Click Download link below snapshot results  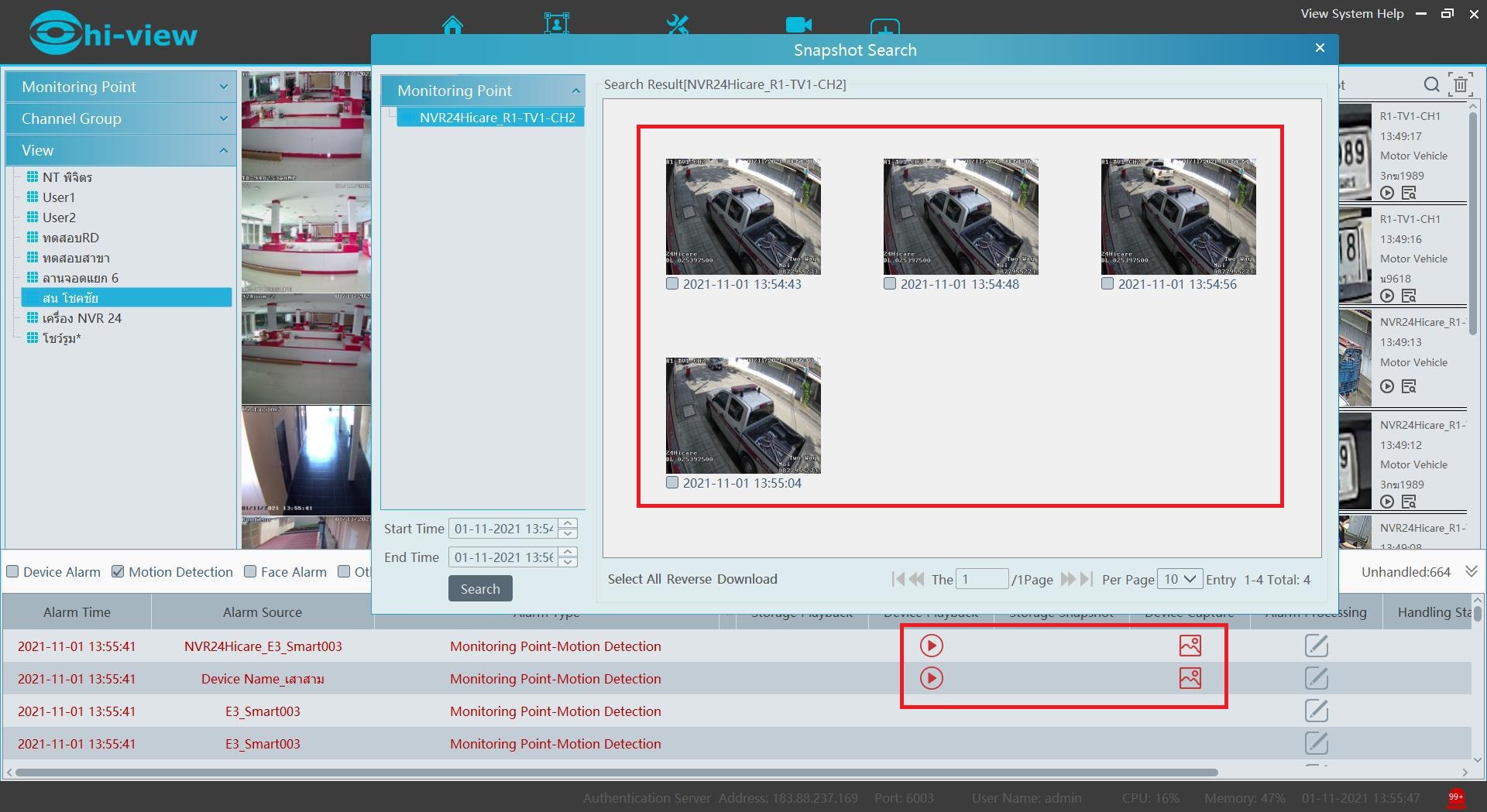(x=747, y=579)
